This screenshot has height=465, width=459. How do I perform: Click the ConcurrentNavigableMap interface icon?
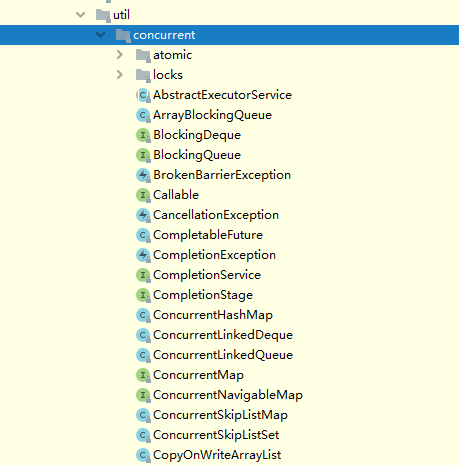143,395
